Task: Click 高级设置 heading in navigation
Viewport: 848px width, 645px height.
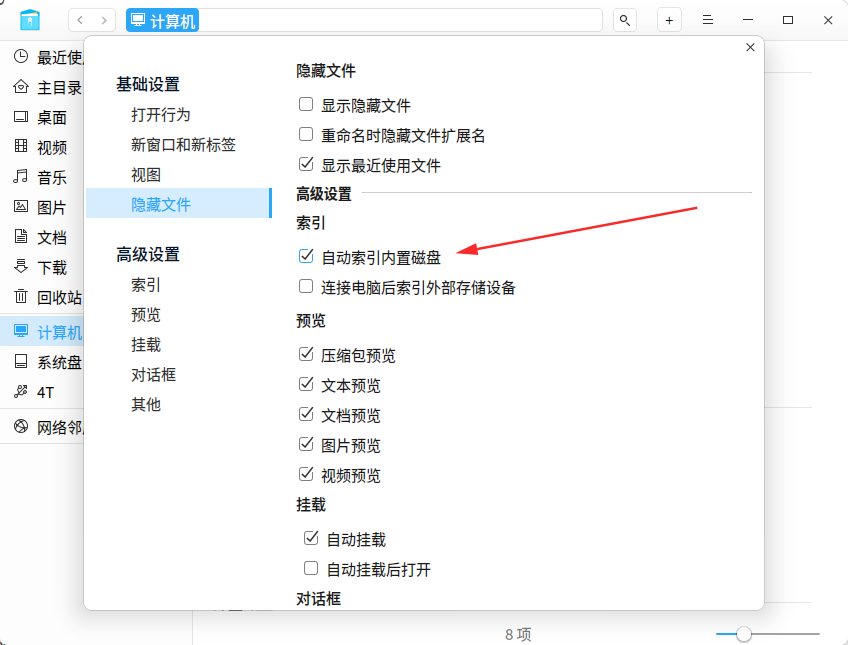Action: pyautogui.click(x=148, y=255)
